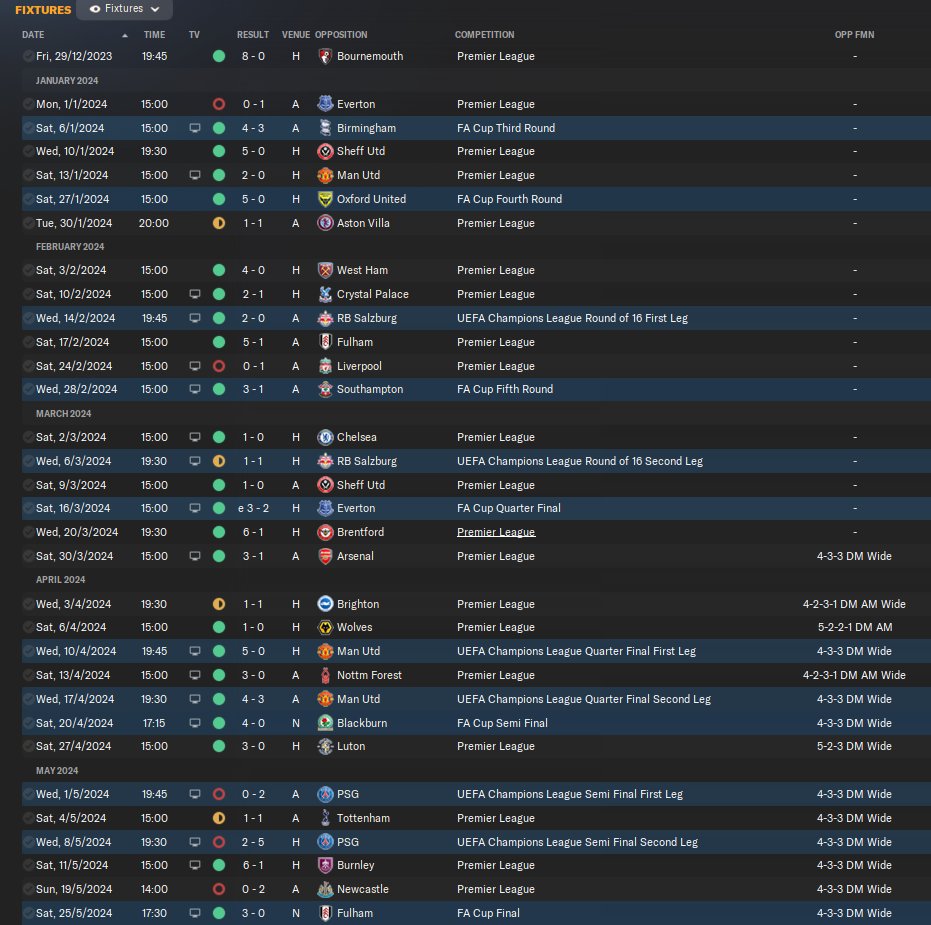Image resolution: width=931 pixels, height=925 pixels.
Task: Open the FA Cup Fifth Round competition link
Action: pyautogui.click(x=505, y=389)
